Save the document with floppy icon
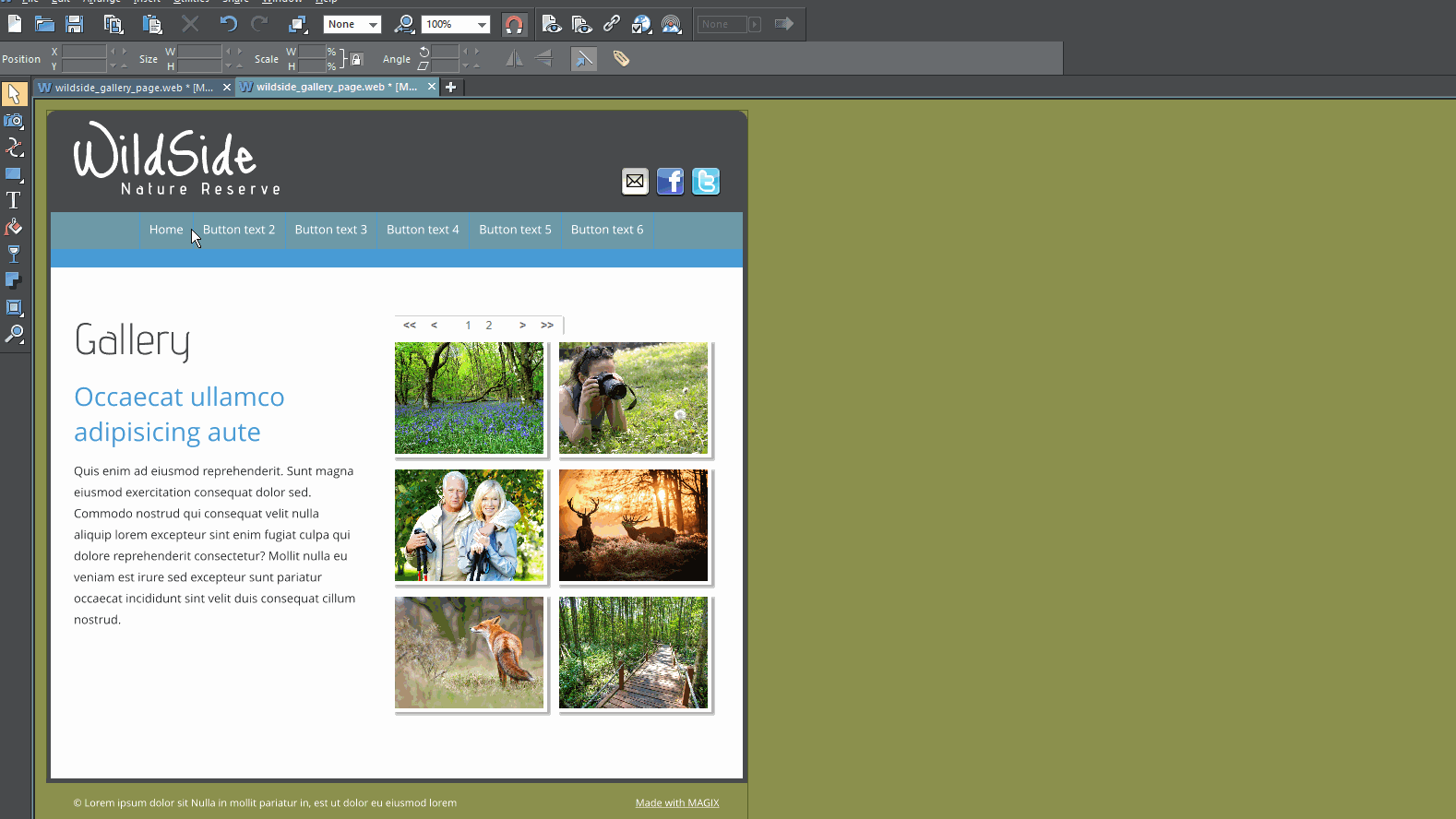Viewport: 1456px width, 819px height. click(x=75, y=24)
